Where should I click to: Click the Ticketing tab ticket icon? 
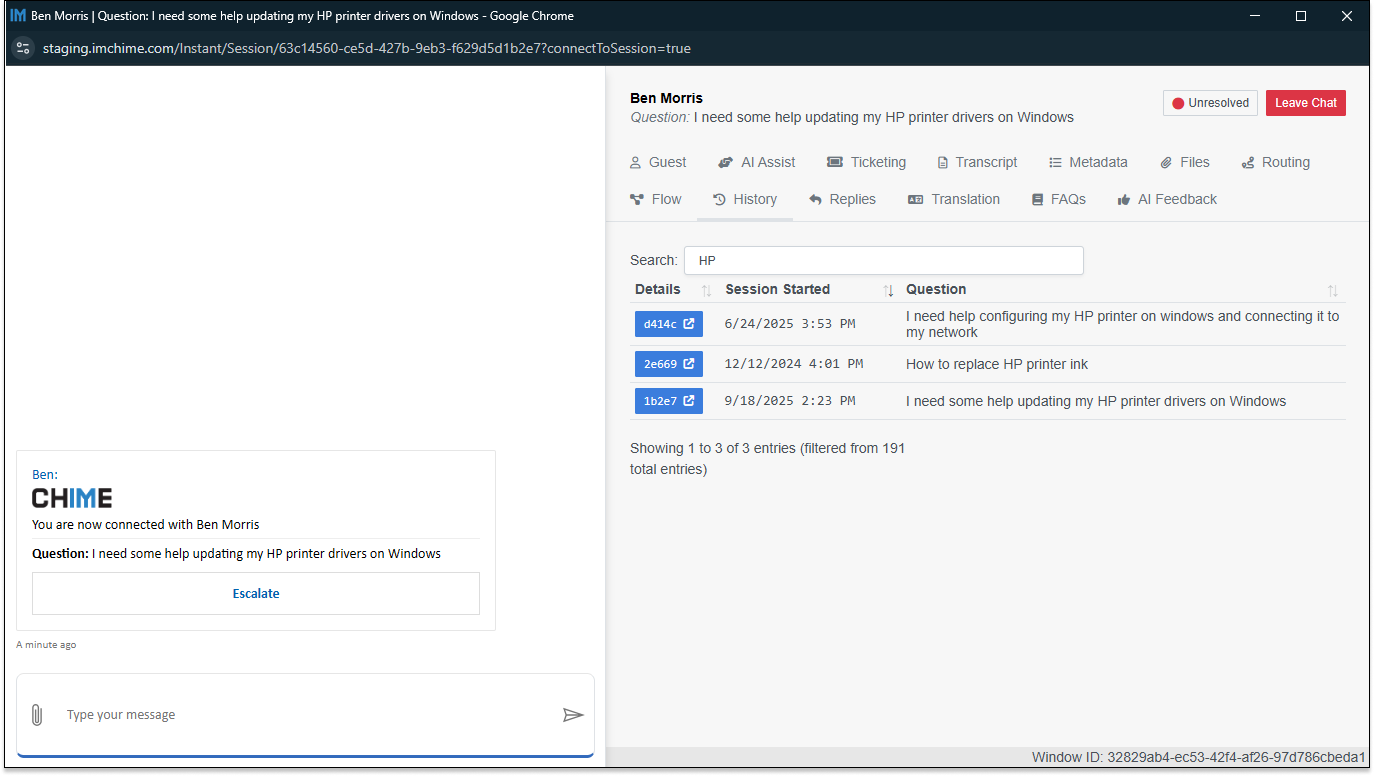click(x=835, y=163)
